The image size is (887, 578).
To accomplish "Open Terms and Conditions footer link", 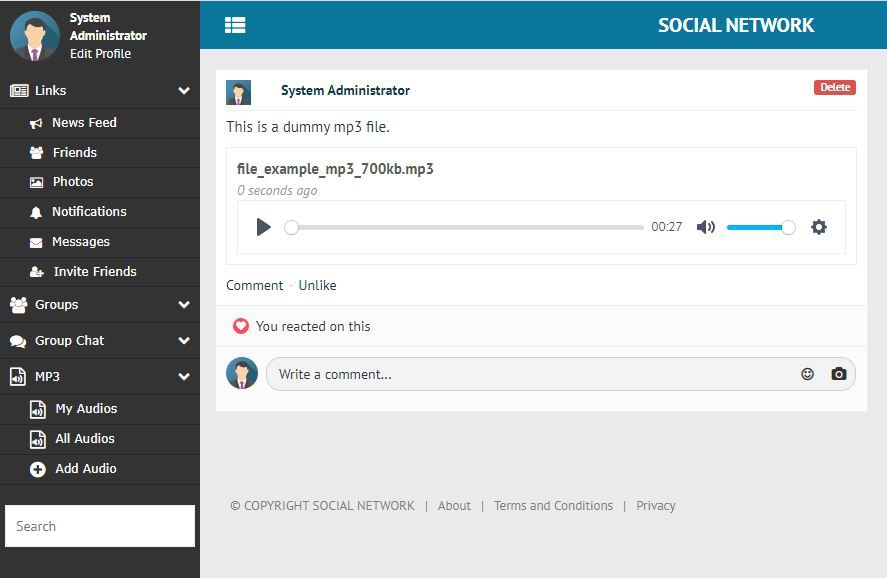I will 553,506.
